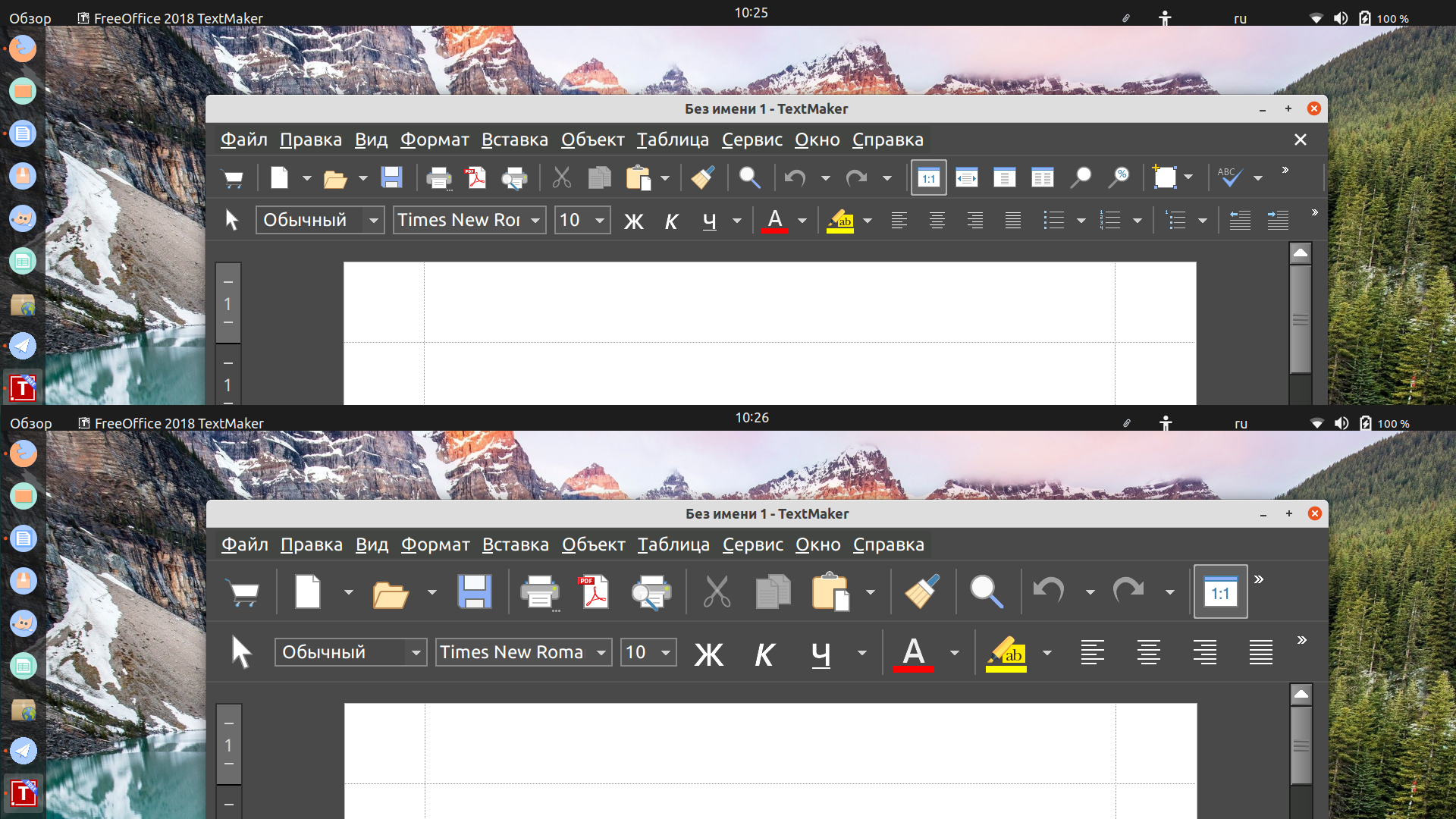The width and height of the screenshot is (1456, 819).
Task: Expand the spell check dropdown arrow
Action: coord(1258,178)
